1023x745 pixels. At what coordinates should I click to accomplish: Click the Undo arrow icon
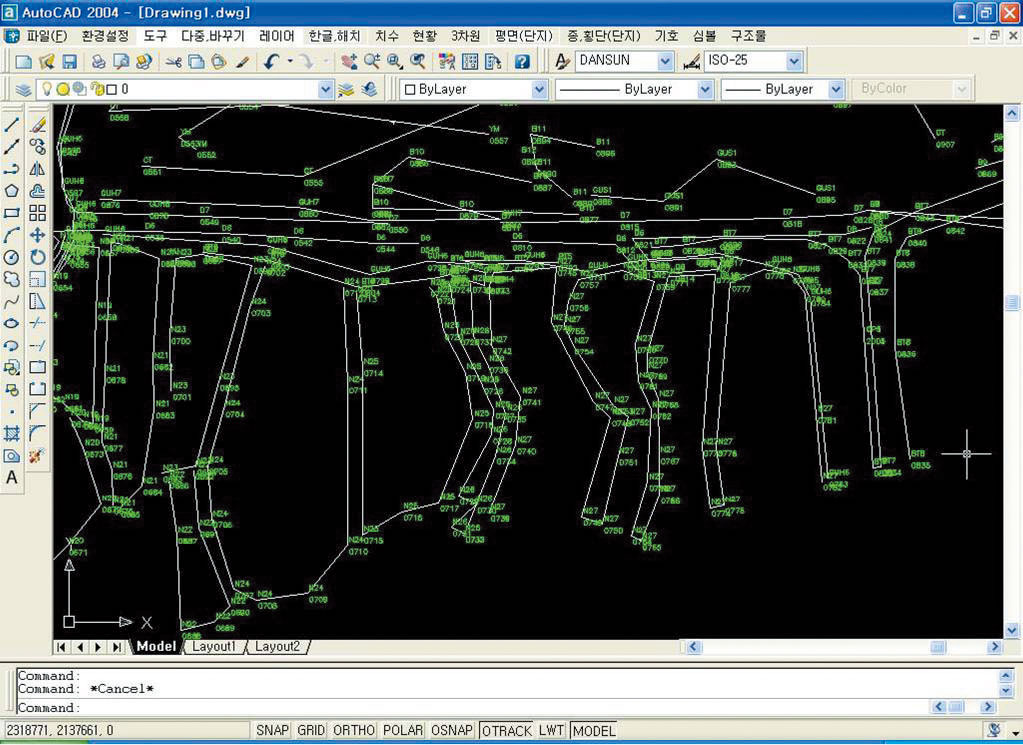tap(271, 62)
